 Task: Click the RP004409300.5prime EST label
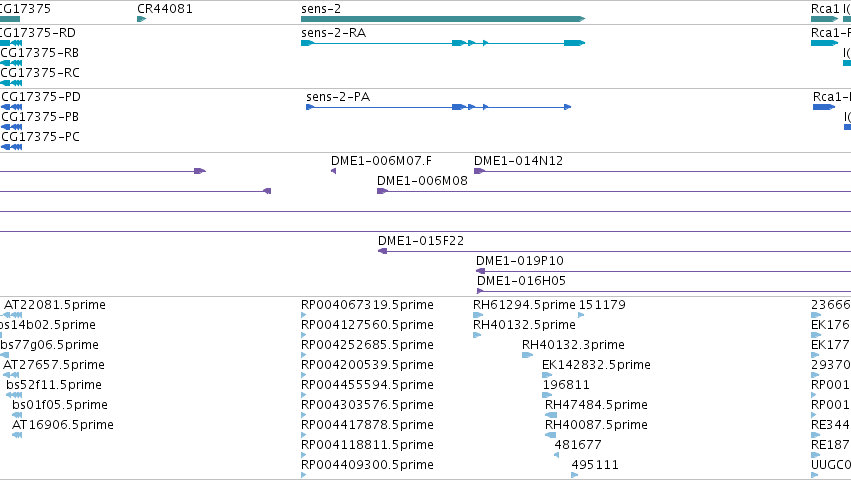[367, 465]
